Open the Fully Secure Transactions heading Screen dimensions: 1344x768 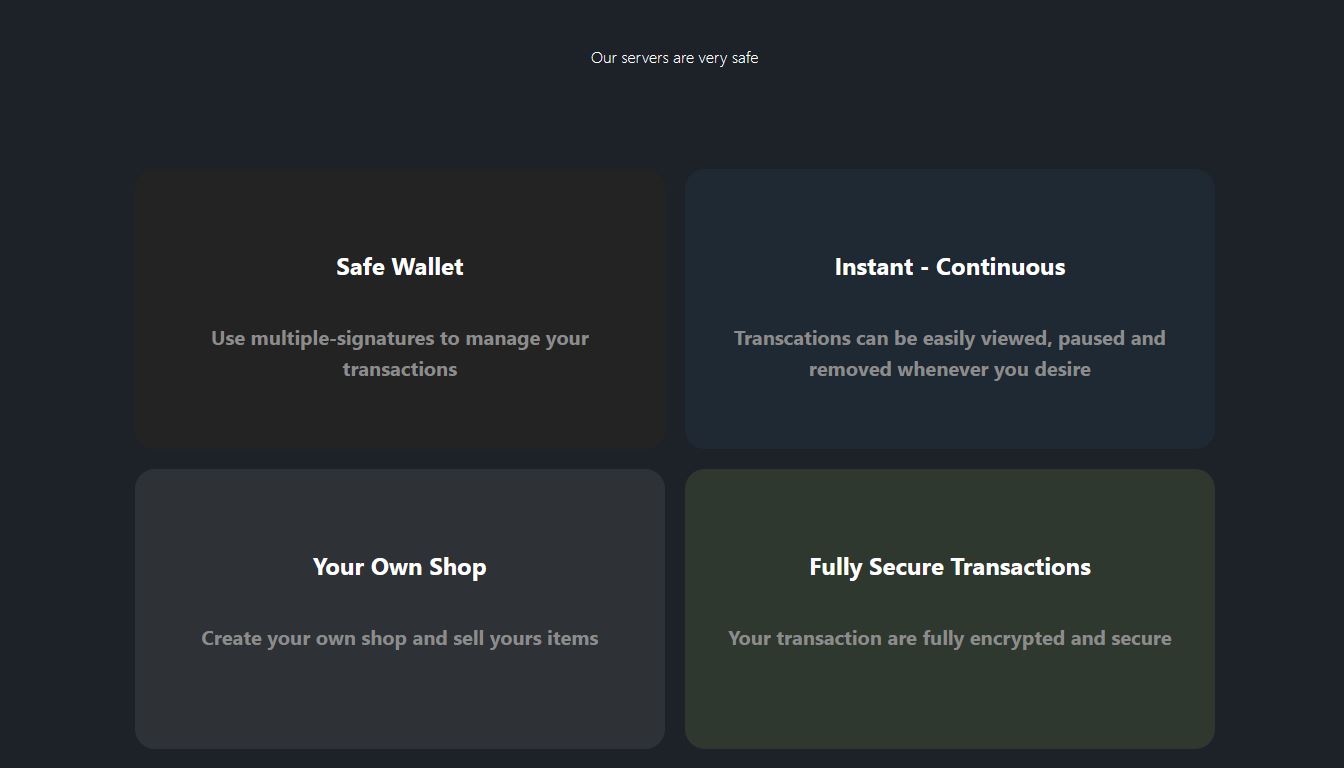coord(950,567)
